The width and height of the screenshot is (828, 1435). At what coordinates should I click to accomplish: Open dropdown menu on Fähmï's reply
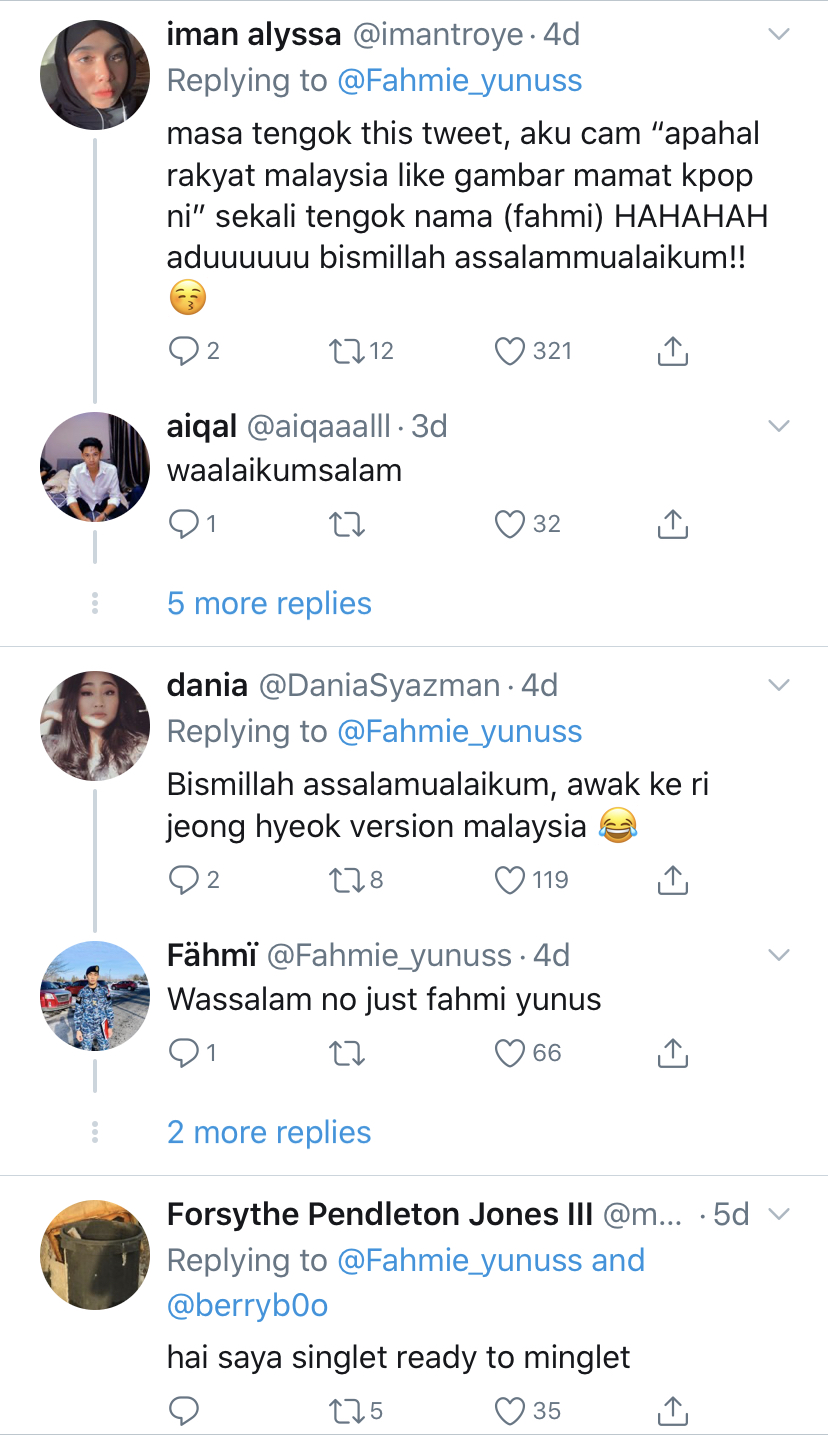(778, 955)
